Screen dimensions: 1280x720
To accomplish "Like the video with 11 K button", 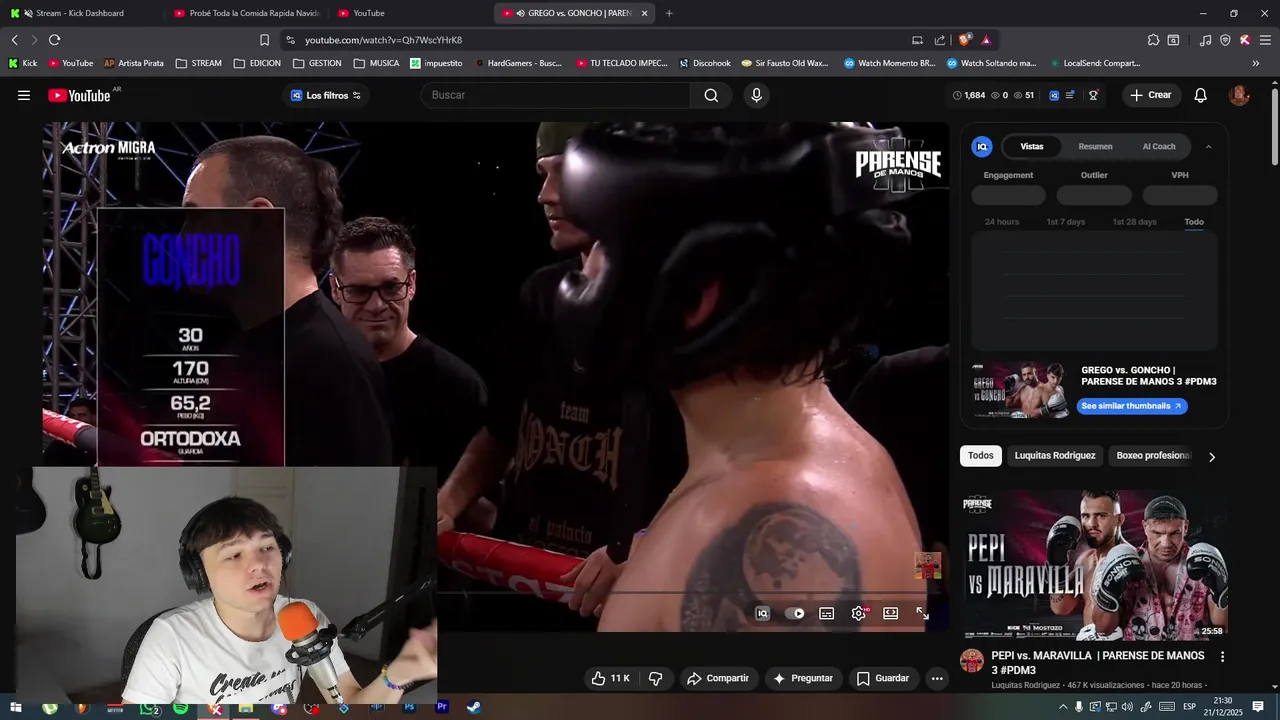I will click(x=610, y=678).
